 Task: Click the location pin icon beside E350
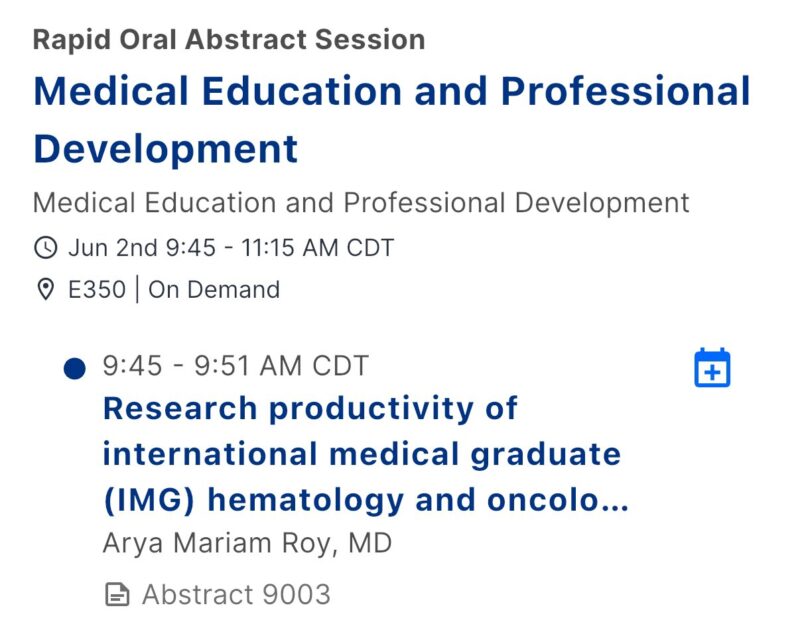(46, 289)
